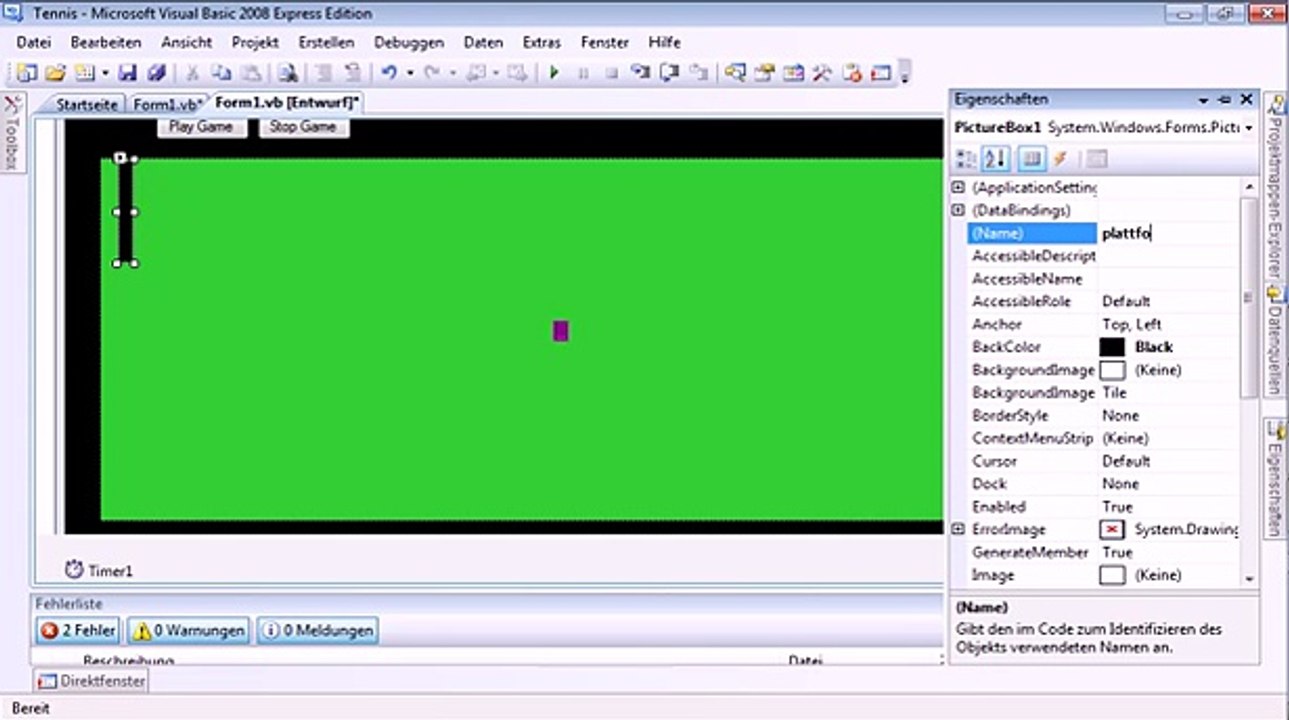Click the Step Out toolbar icon
Screen dimensions: 1289x720
click(699, 73)
